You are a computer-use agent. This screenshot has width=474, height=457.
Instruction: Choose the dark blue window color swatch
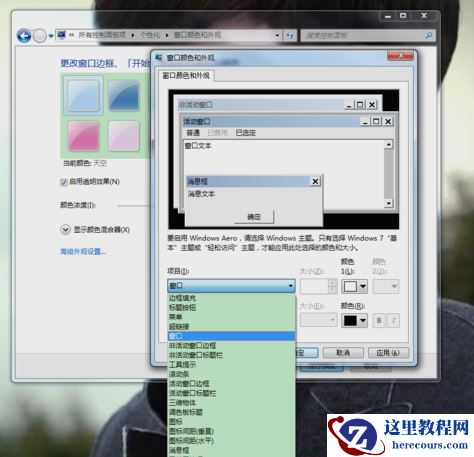pyautogui.click(x=123, y=96)
